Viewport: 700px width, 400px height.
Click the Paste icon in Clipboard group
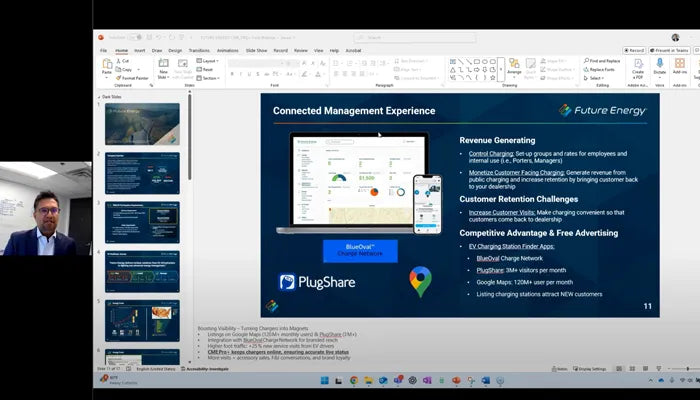pos(107,66)
